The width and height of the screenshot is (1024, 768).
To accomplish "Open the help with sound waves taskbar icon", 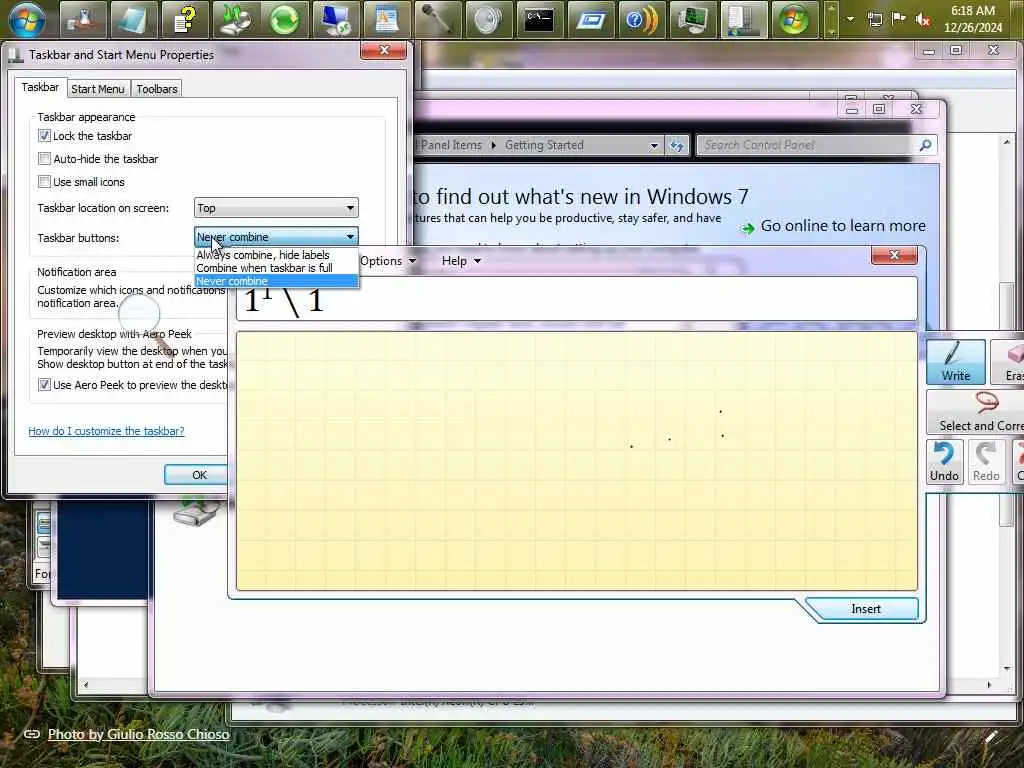I will click(x=641, y=18).
